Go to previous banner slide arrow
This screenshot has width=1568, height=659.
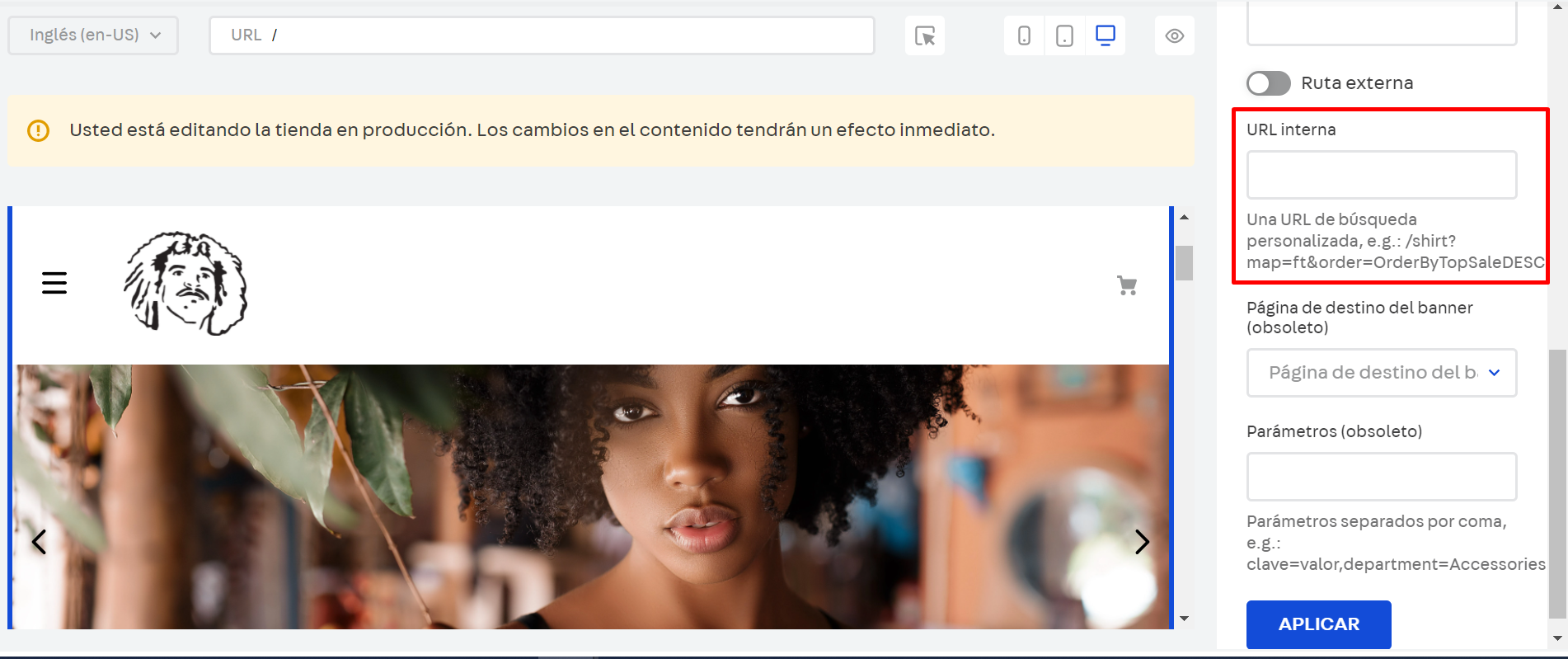pyautogui.click(x=39, y=542)
